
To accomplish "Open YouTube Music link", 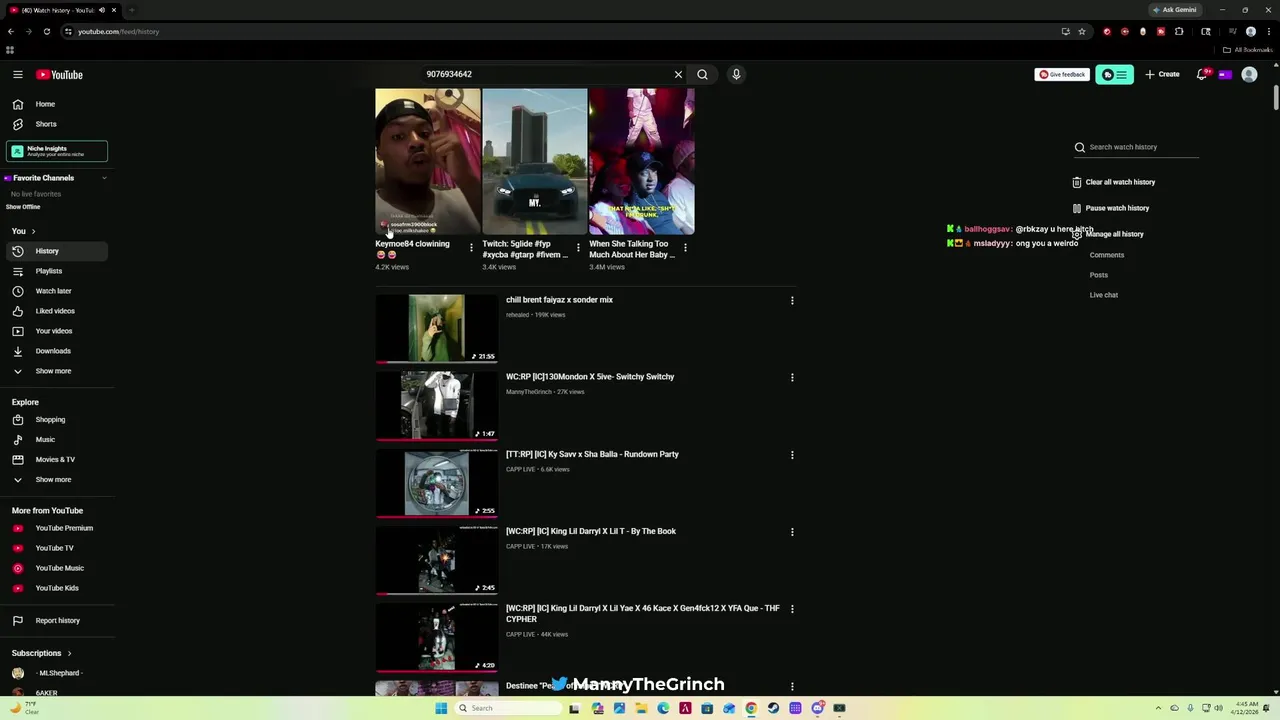I will tap(57, 568).
